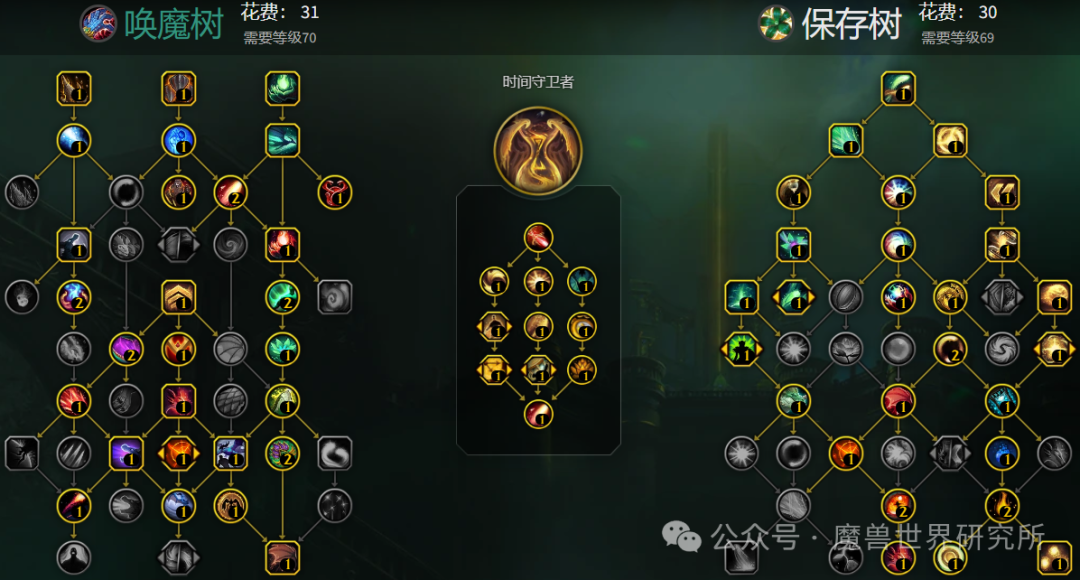This screenshot has height=580, width=1080.
Task: Select the gray hooded figure talent in Evoker tree
Action: (x=74, y=557)
